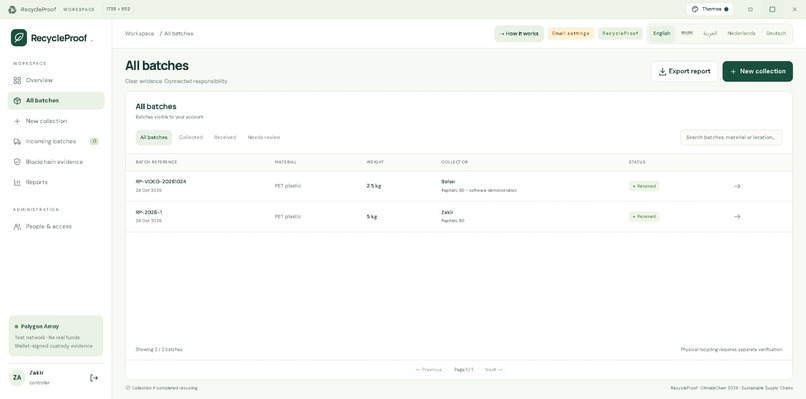Click the Export report button
The height and width of the screenshot is (399, 806).
(684, 71)
